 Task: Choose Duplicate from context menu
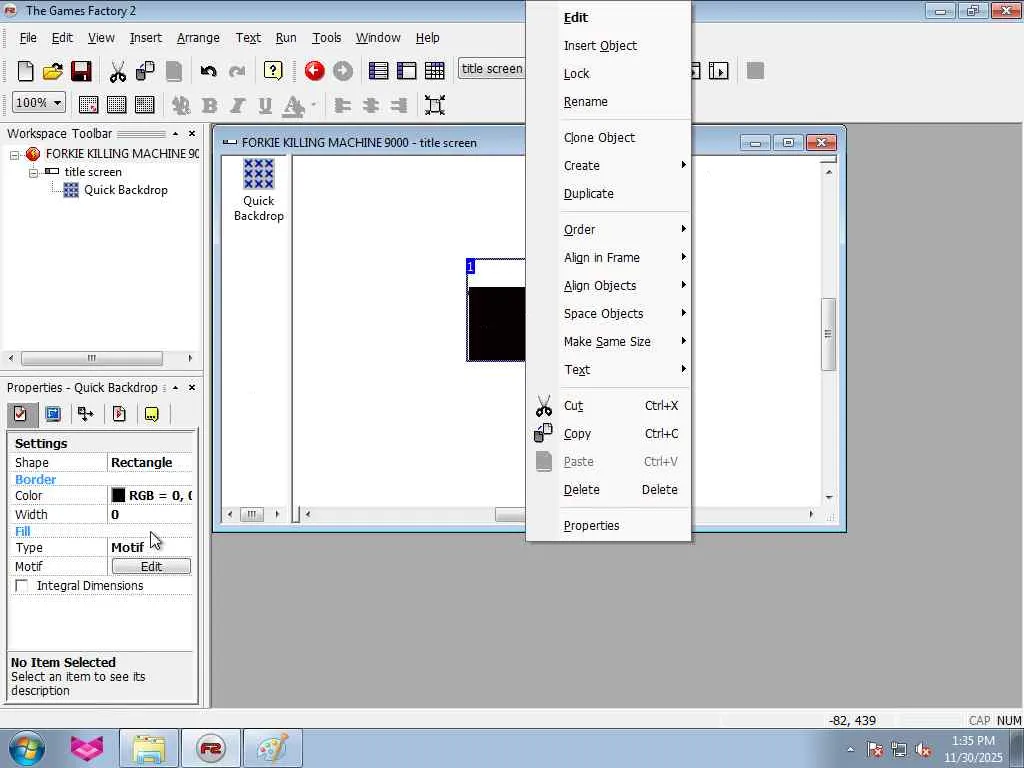pos(588,194)
